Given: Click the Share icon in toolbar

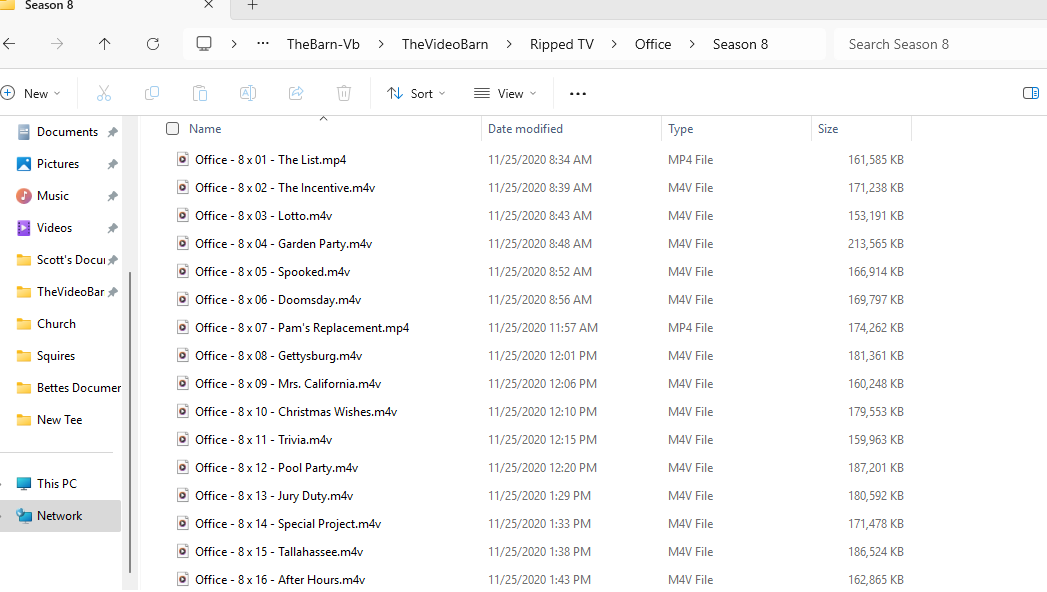Looking at the screenshot, I should click(x=296, y=93).
